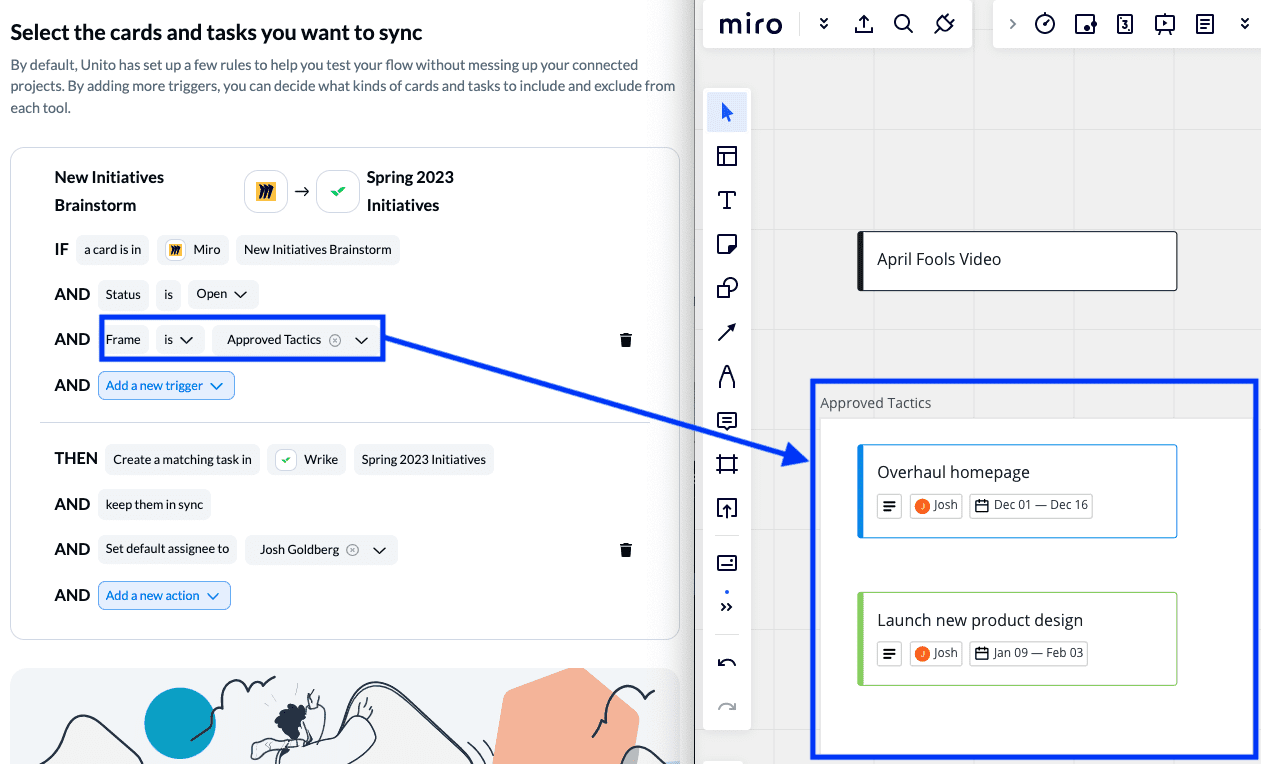Expand more tools in Miro toolbar
Viewport: 1261px width, 764px height.
[727, 607]
